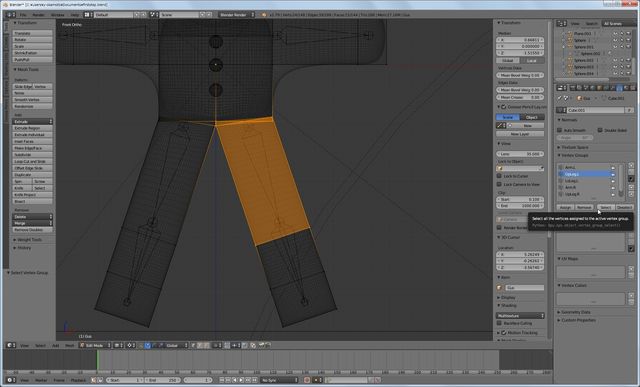Open the Mesh menu in 3D view header
640x387 pixels.
[x=70, y=345]
